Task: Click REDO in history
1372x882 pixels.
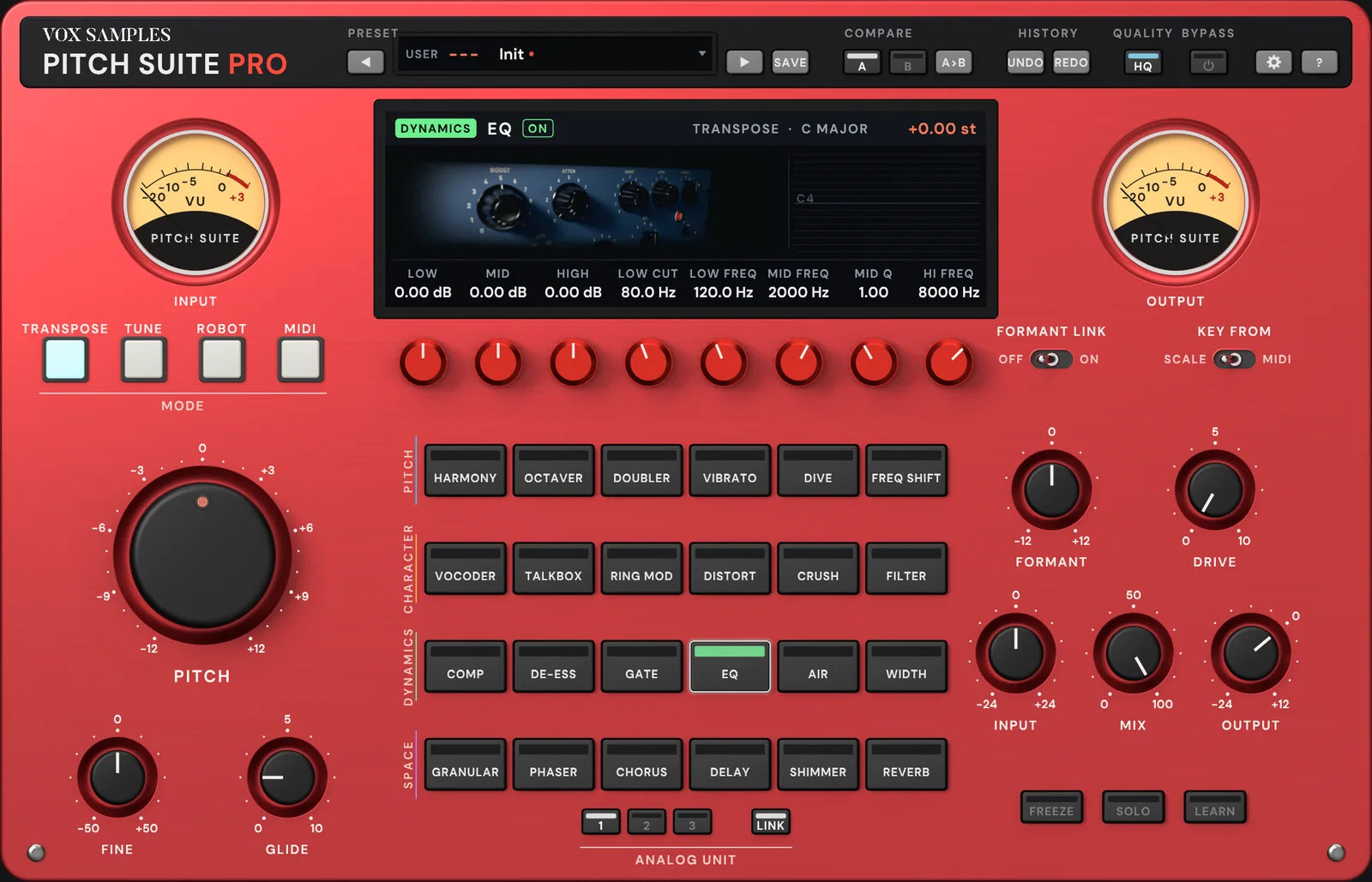Action: tap(1070, 63)
